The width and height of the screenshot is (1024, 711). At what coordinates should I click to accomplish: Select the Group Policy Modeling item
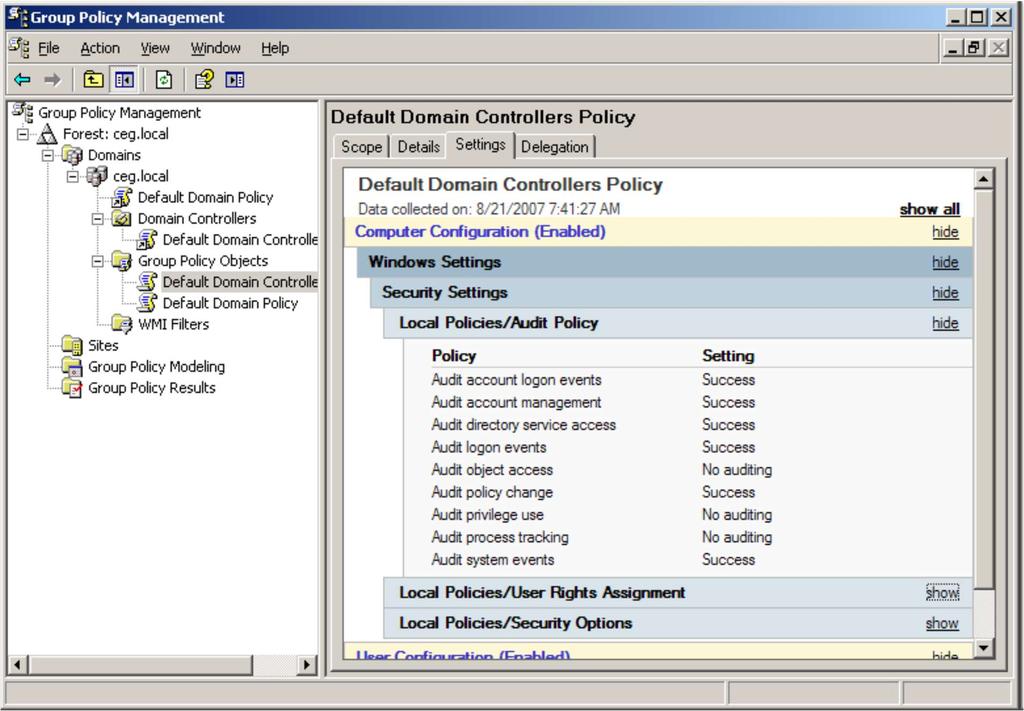(156, 366)
